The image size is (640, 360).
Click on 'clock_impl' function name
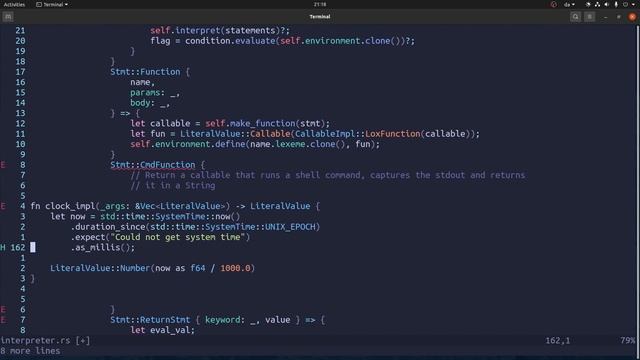point(70,206)
